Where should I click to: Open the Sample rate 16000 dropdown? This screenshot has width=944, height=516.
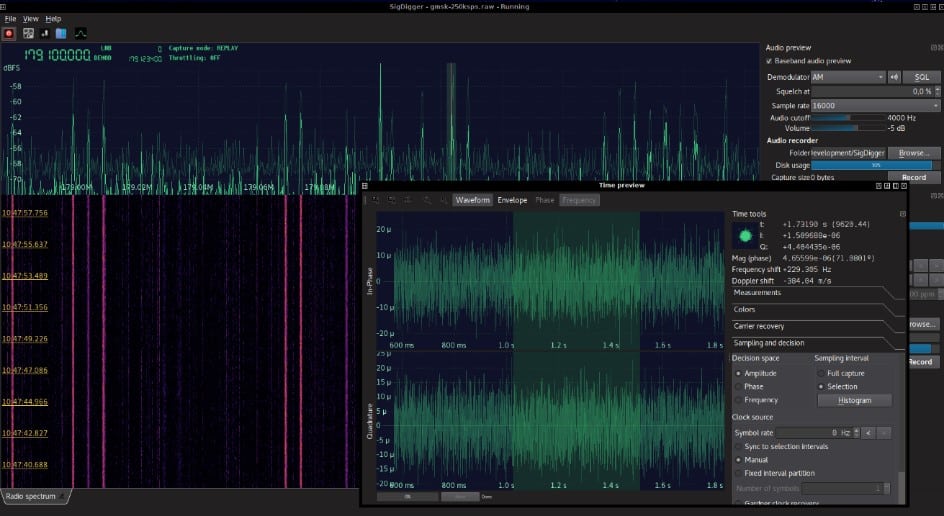pos(875,105)
